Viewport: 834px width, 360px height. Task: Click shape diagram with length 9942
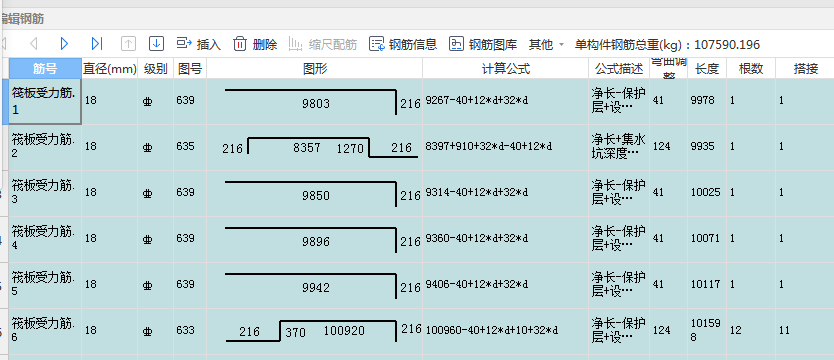point(315,285)
